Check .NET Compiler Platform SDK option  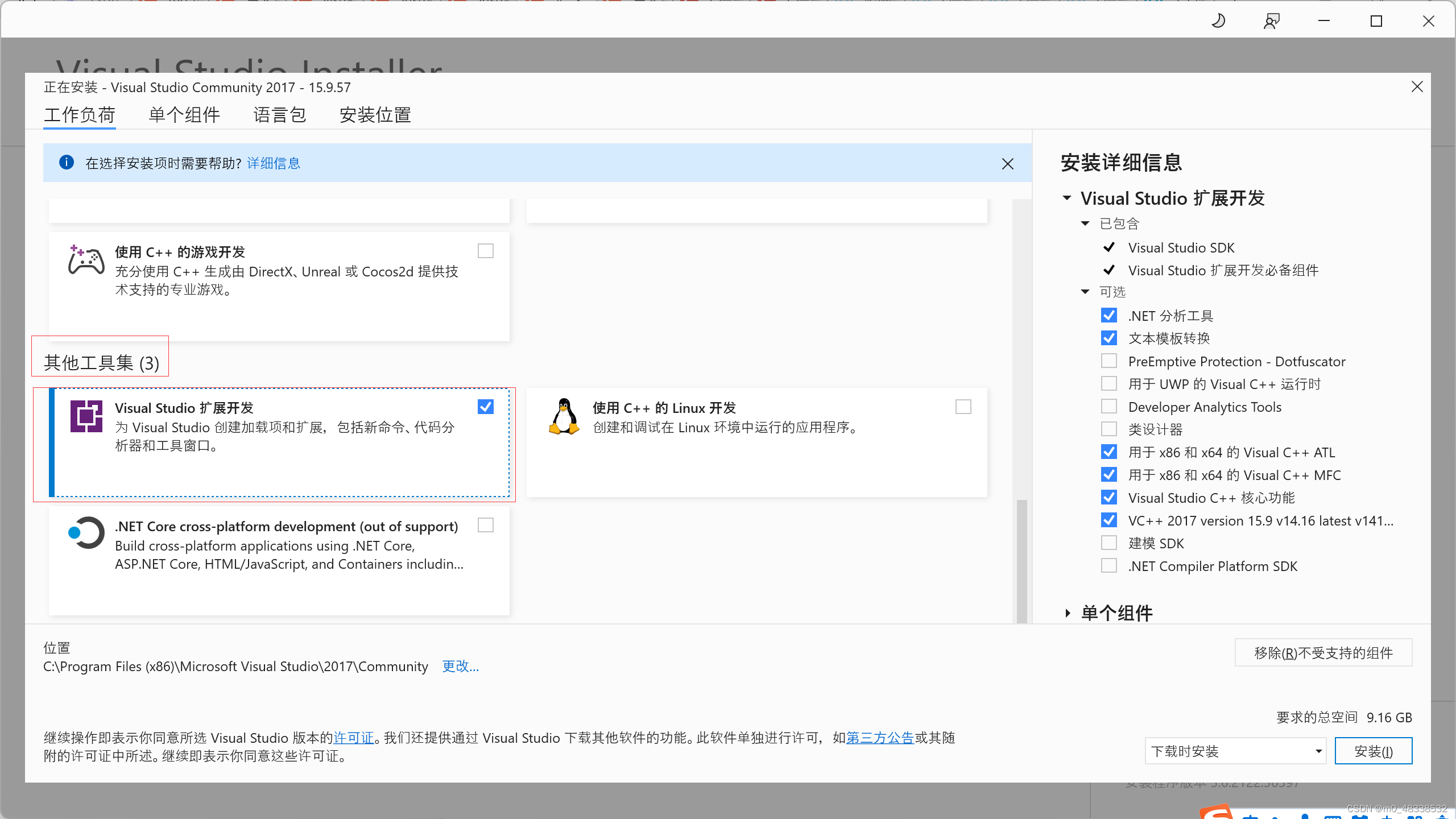pos(1108,565)
